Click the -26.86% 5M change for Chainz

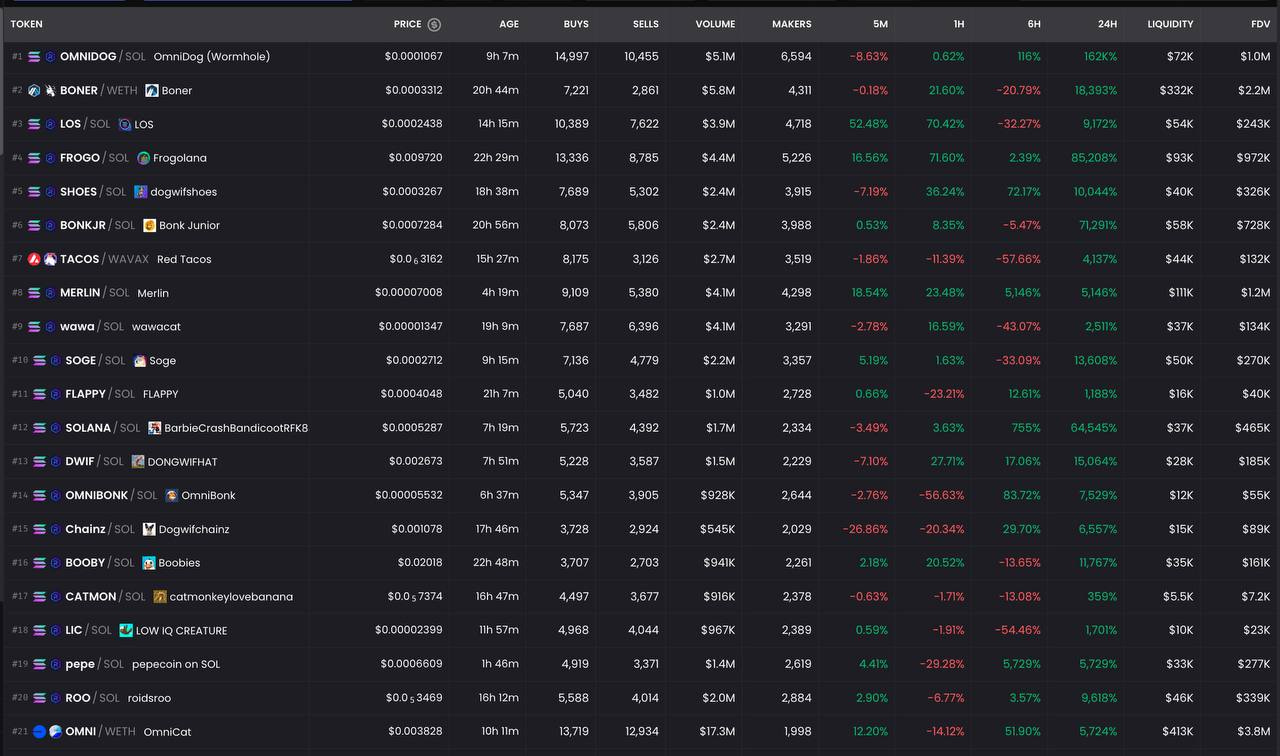coord(865,529)
